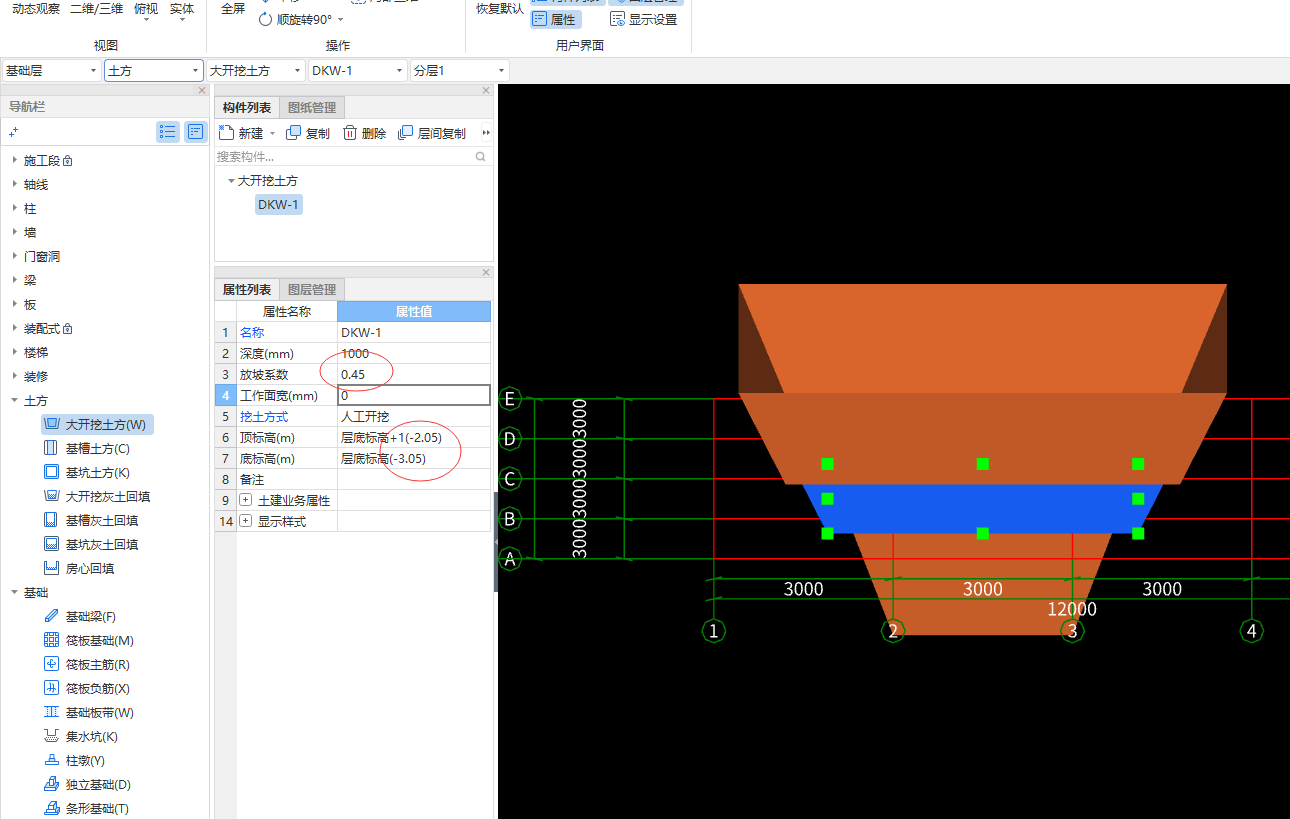This screenshot has width=1290, height=819.
Task: Click the 工作面宽 value field
Action: coord(414,395)
